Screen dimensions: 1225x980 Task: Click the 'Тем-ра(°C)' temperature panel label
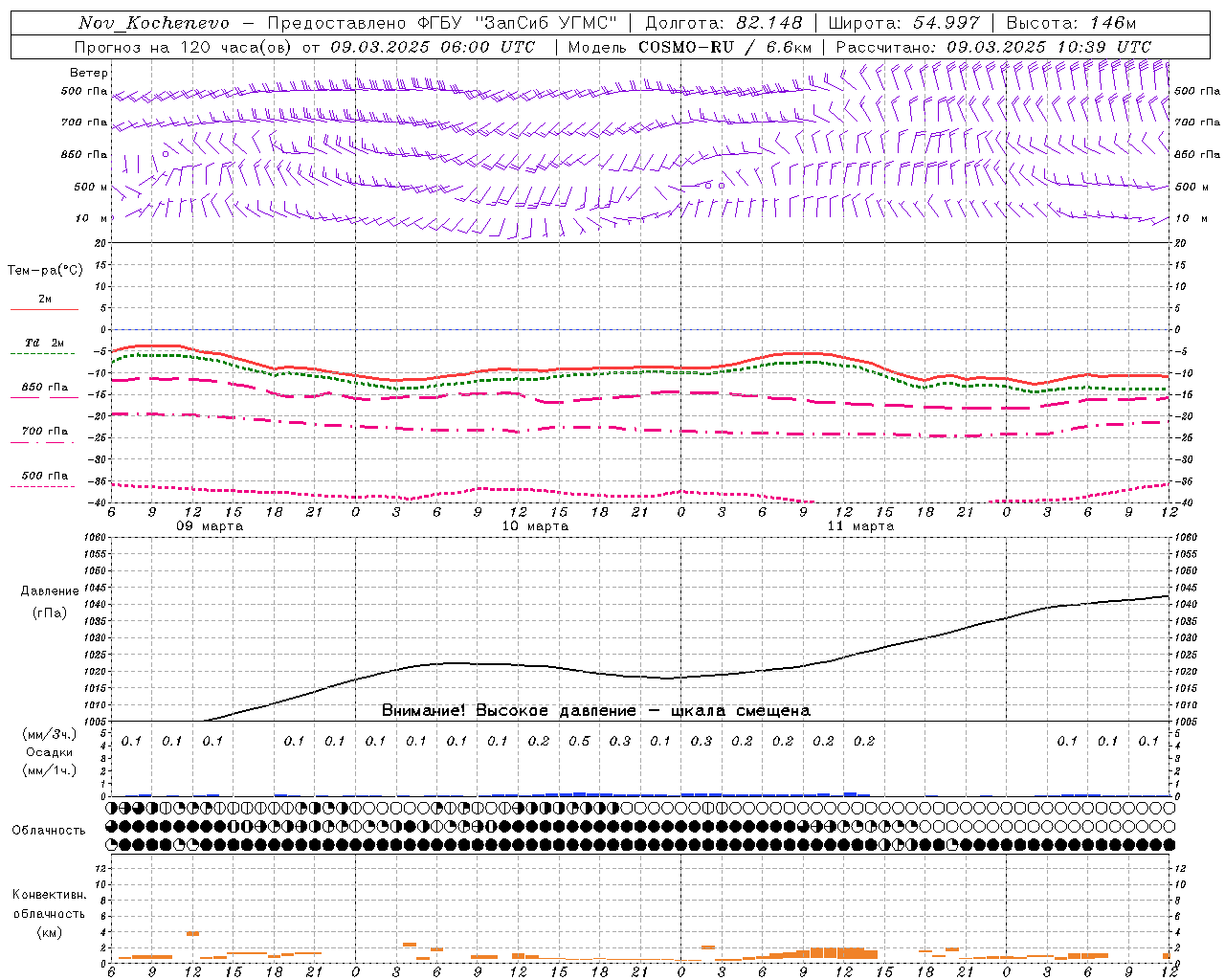point(45,271)
